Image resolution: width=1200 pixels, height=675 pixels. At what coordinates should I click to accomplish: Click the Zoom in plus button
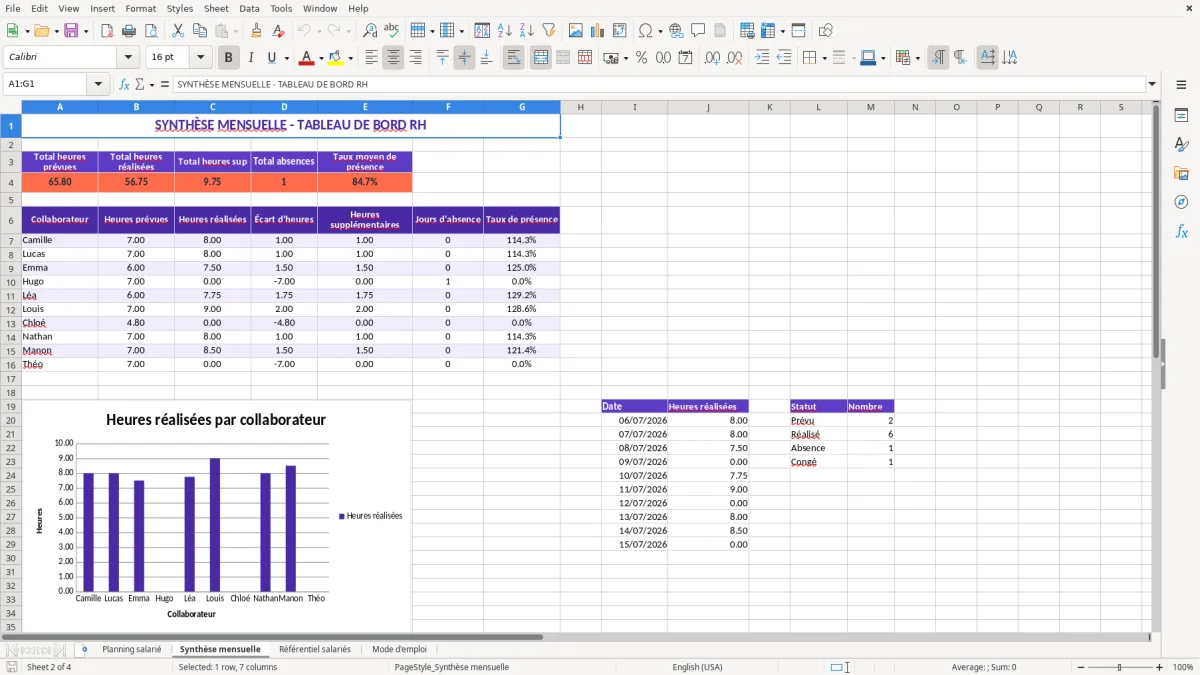(x=1159, y=667)
